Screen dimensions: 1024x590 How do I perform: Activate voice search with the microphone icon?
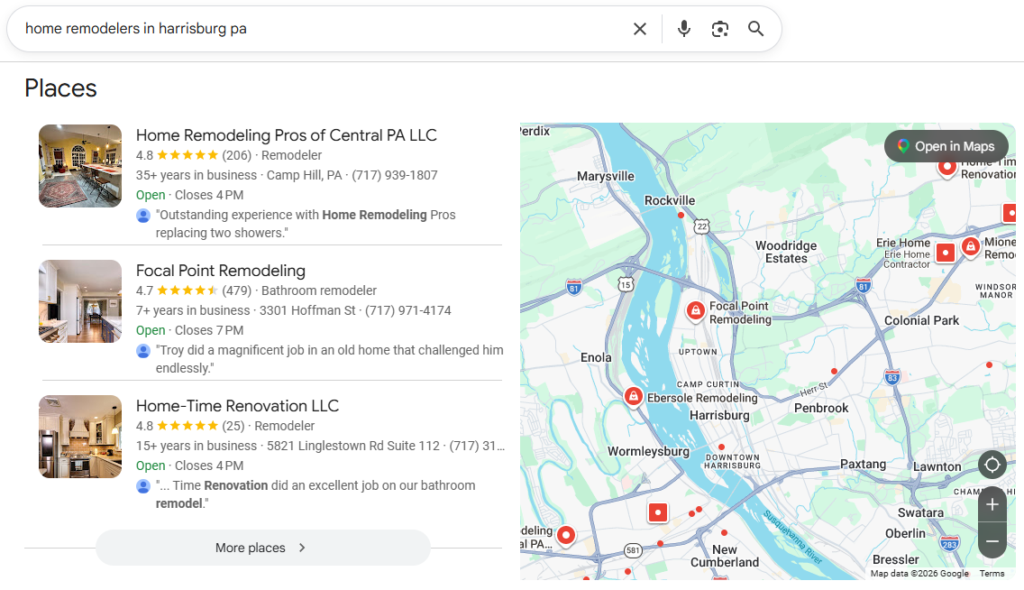tap(684, 29)
